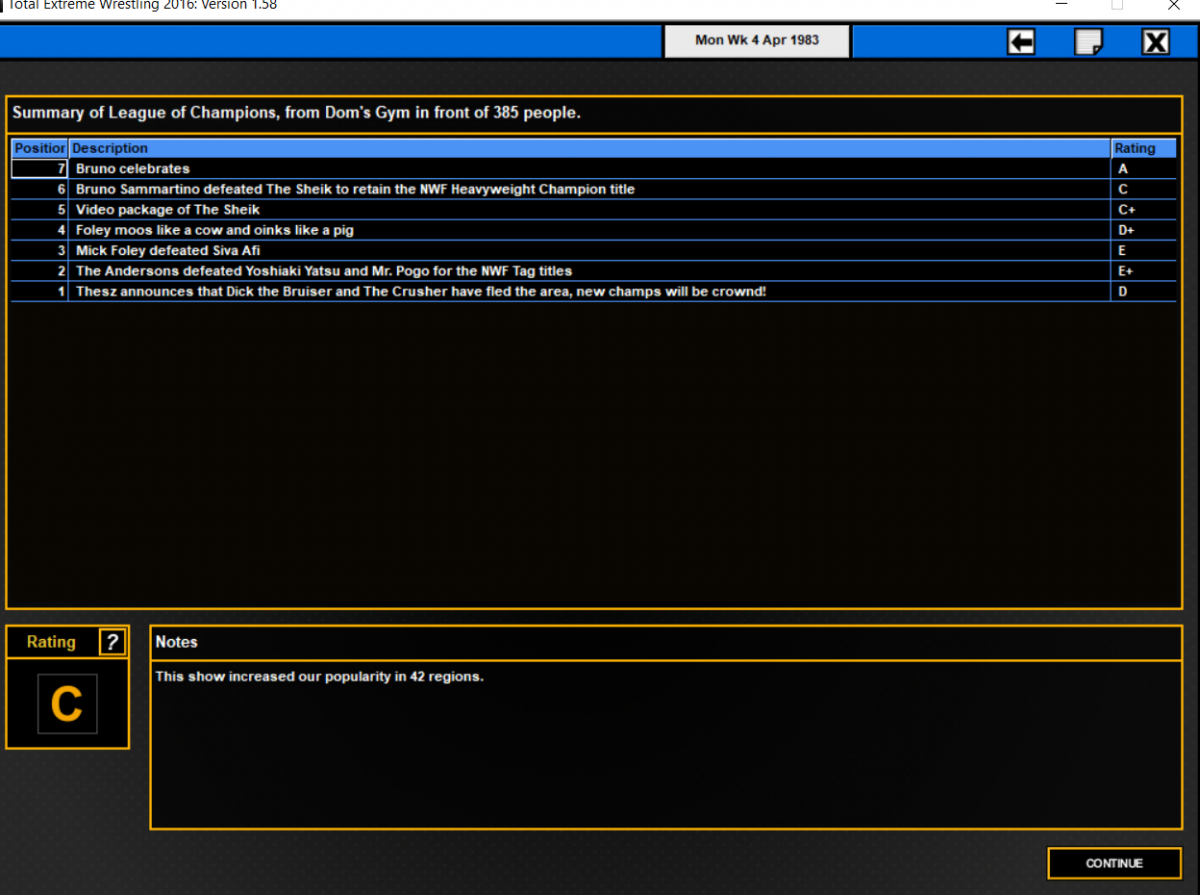1200x895 pixels.
Task: Sort by Description column header
Action: (x=590, y=148)
